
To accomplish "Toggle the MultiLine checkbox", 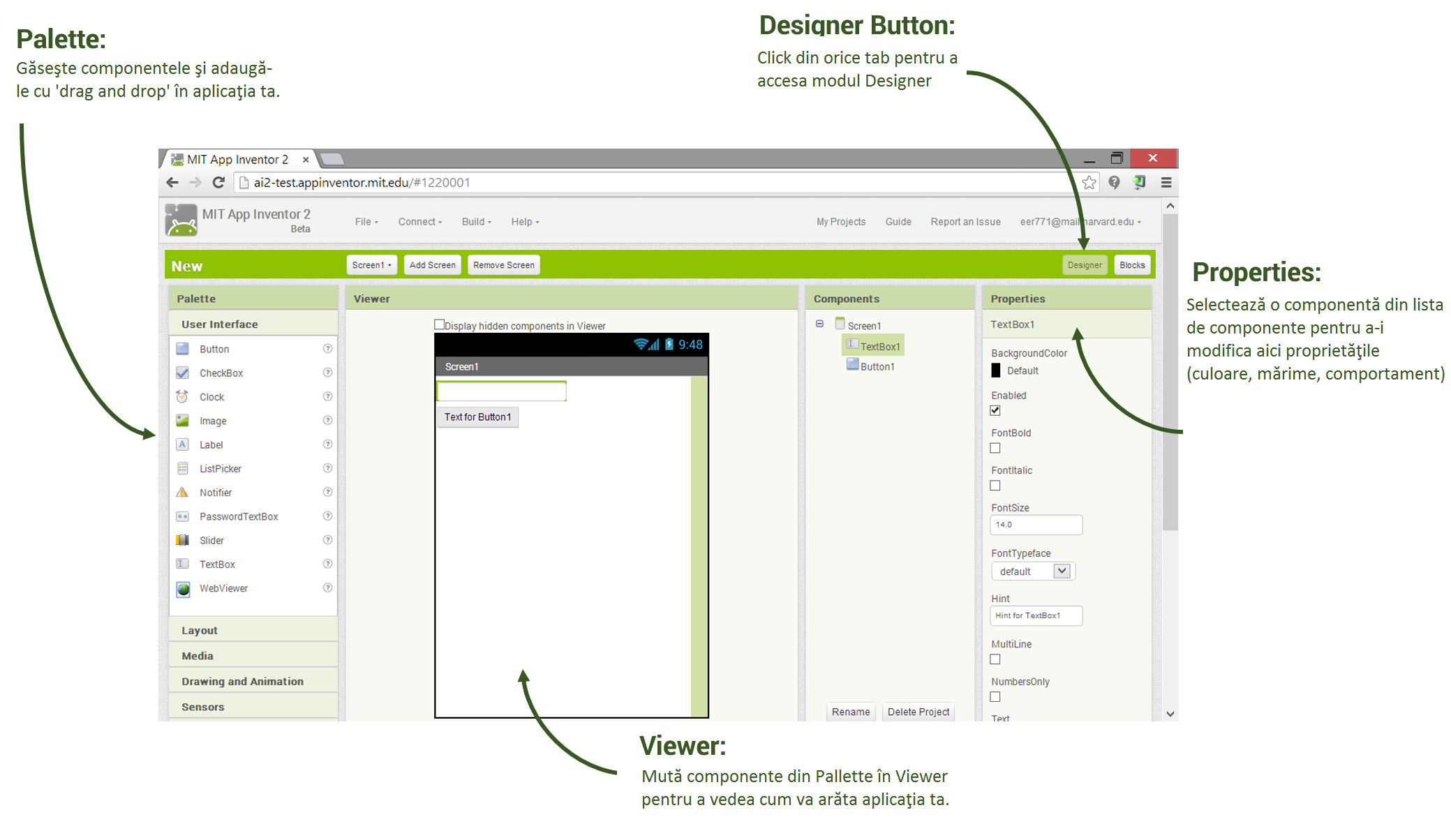I will click(x=995, y=659).
